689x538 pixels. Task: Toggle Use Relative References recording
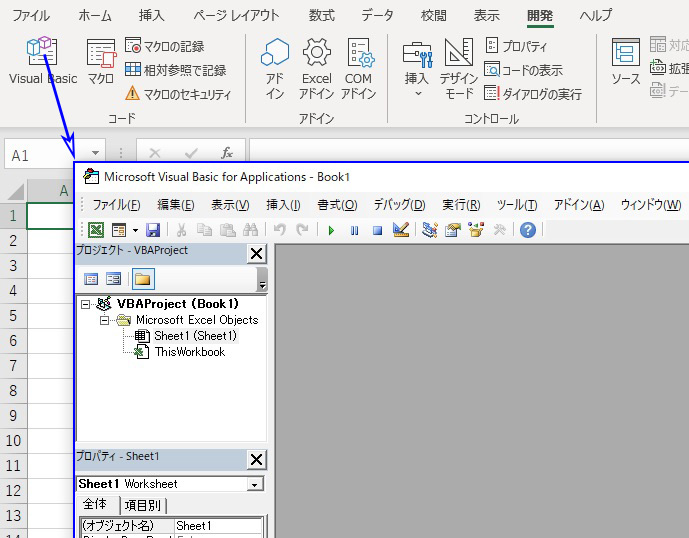point(176,70)
